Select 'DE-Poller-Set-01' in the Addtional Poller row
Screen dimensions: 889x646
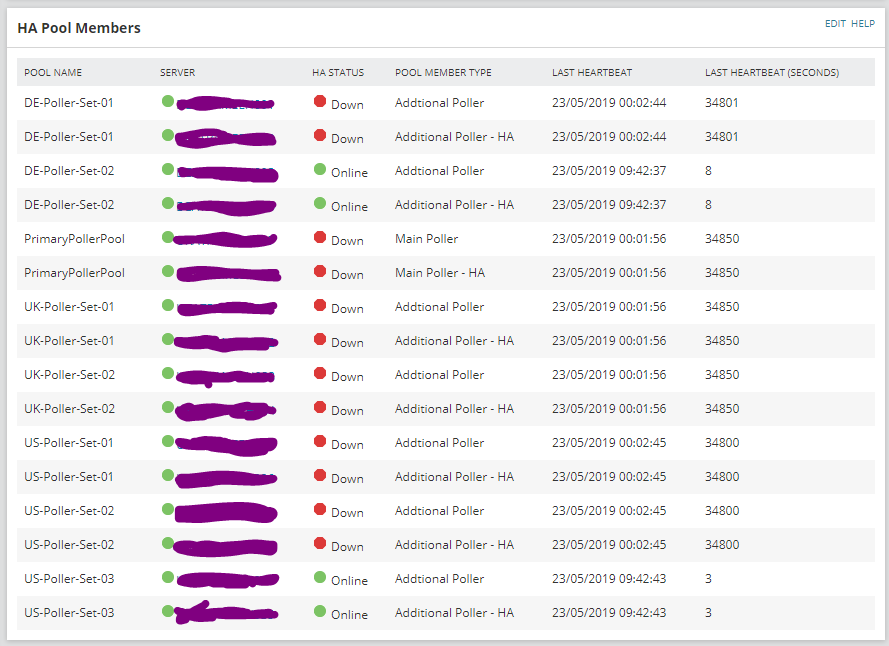tap(69, 103)
